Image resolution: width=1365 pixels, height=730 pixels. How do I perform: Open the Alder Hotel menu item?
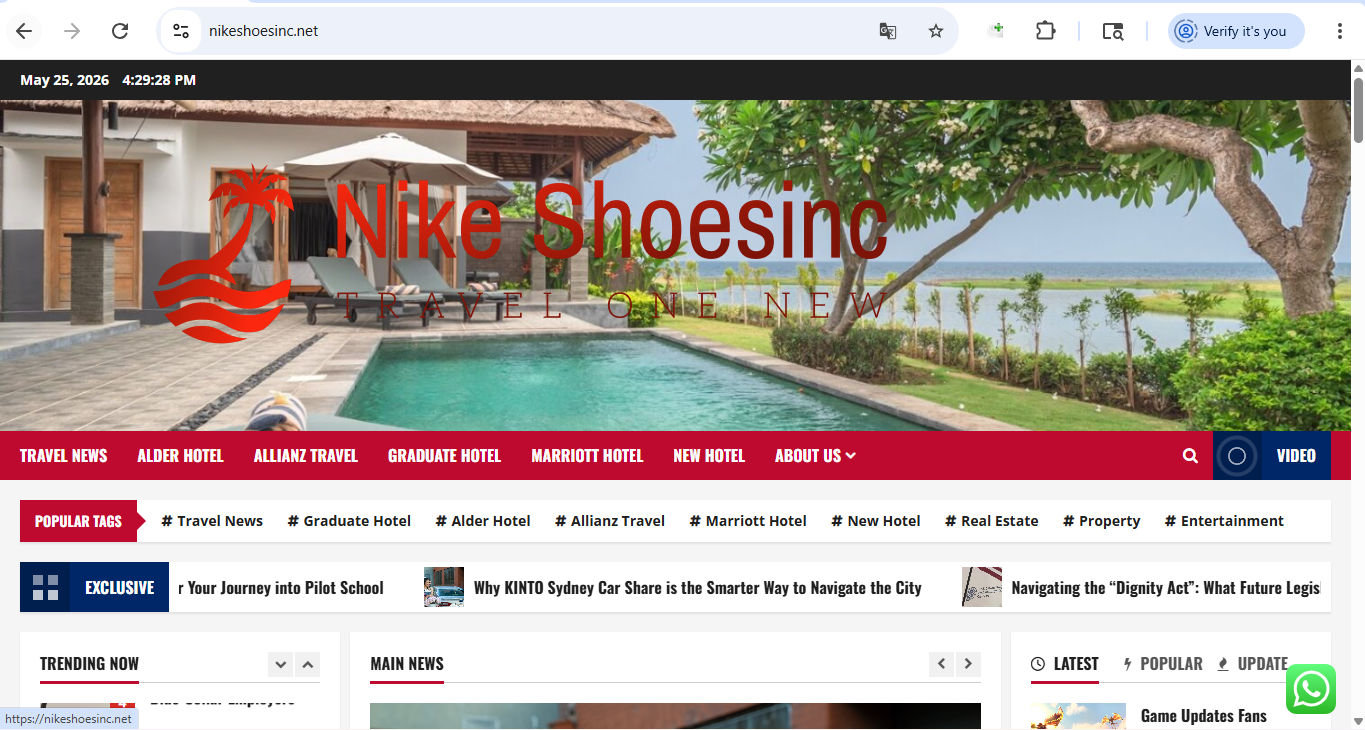coord(180,456)
